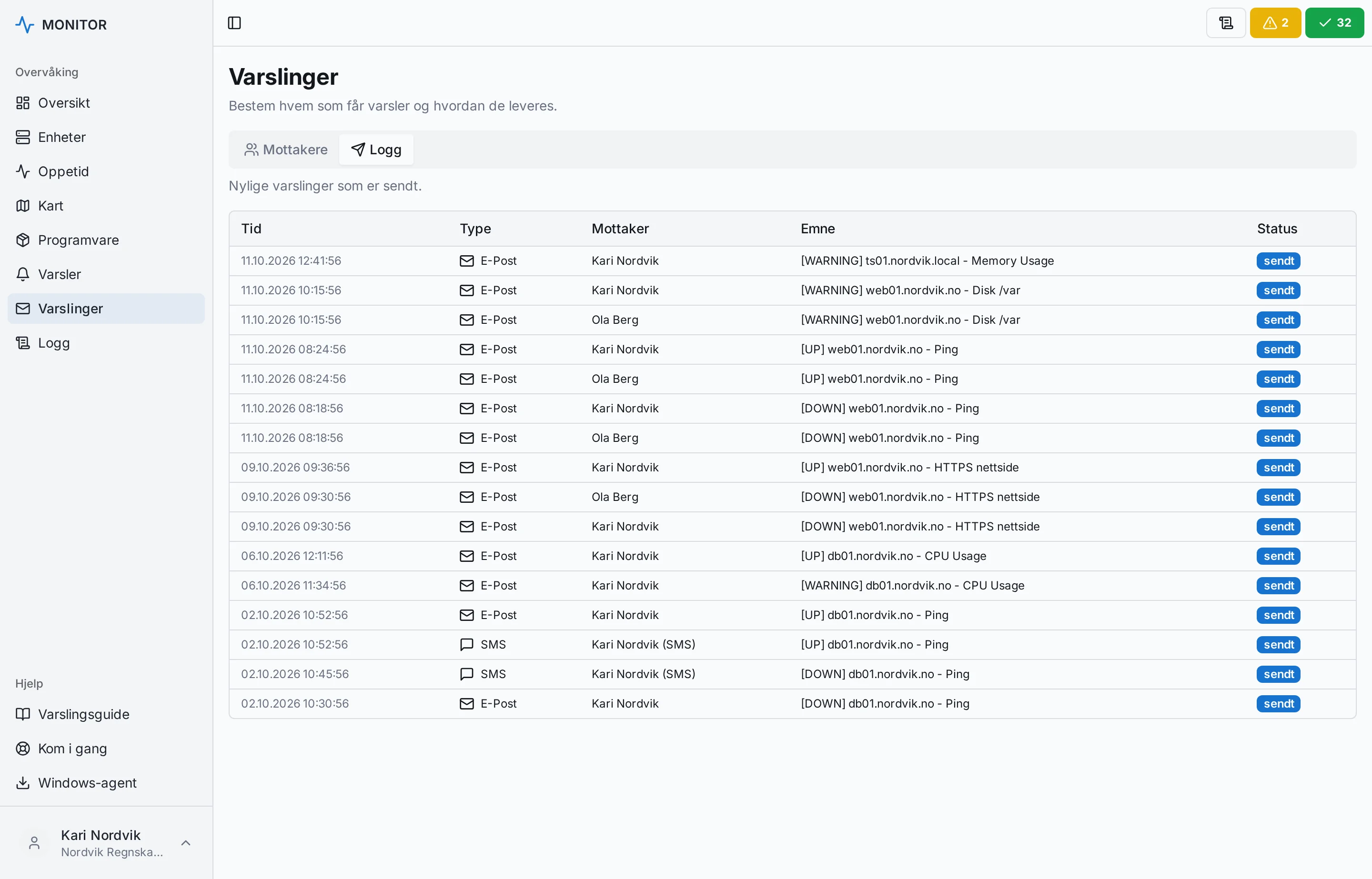Screen dimensions: 1372x879
Task: Select timestamp '06.10.2026 12:11:56'
Action: coord(292,556)
